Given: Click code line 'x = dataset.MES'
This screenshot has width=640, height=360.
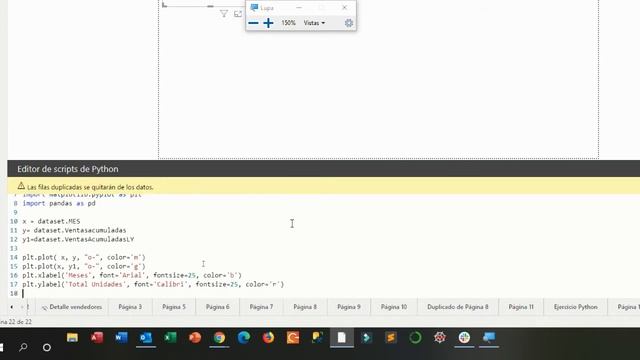Looking at the screenshot, I should point(51,221).
